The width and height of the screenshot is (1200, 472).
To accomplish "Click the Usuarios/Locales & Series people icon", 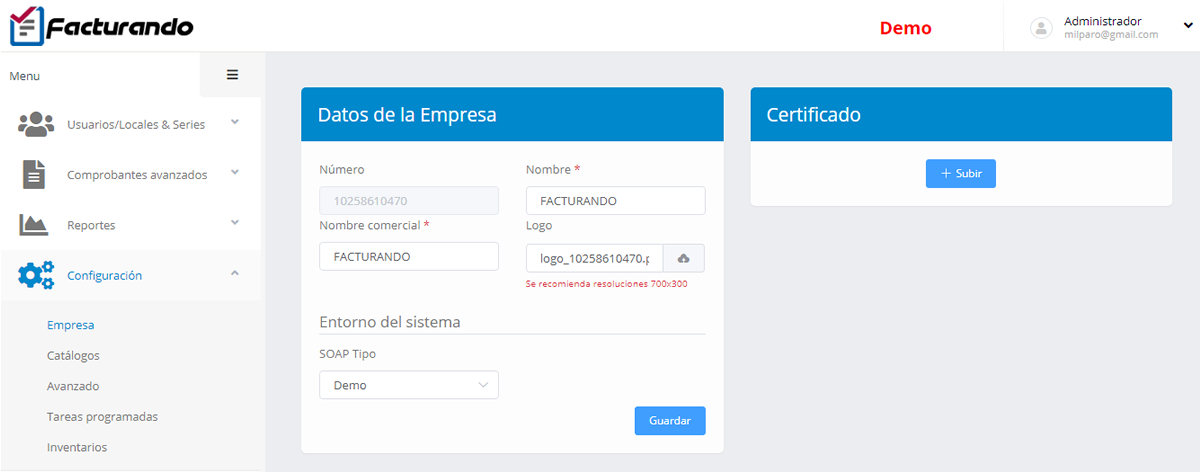I will click(x=36, y=124).
